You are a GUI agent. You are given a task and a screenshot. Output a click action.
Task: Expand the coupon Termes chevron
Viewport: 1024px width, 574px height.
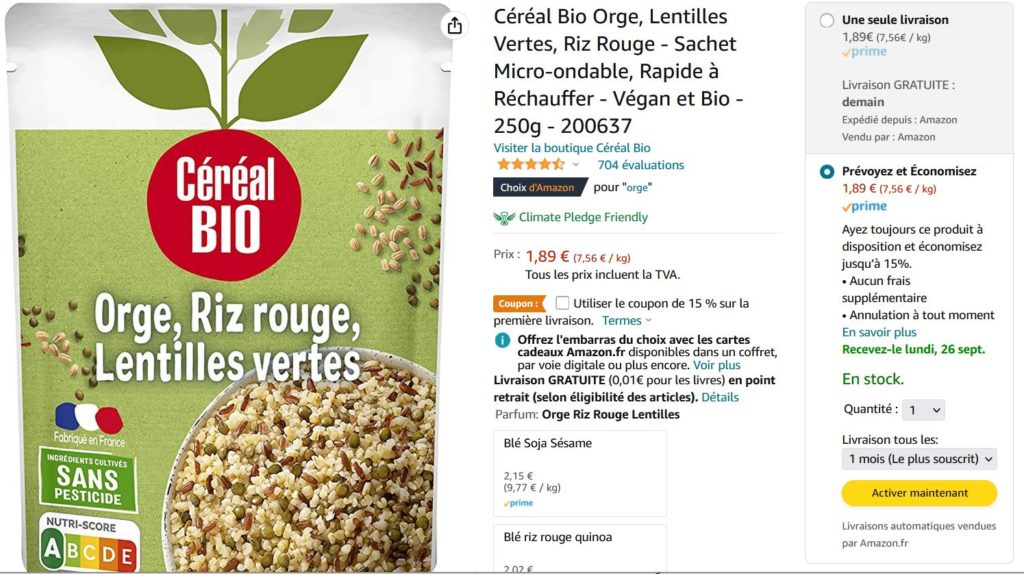[x=648, y=321]
